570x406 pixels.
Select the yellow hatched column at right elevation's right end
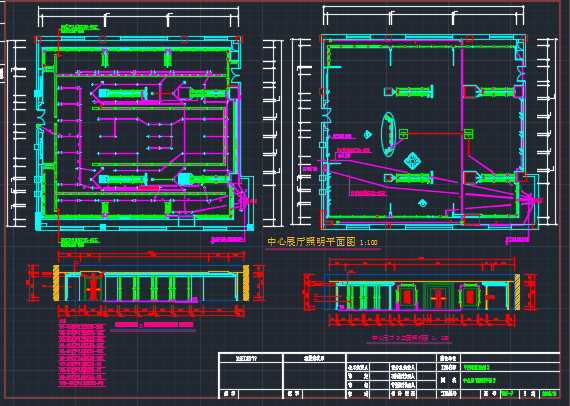pyautogui.click(x=517, y=292)
